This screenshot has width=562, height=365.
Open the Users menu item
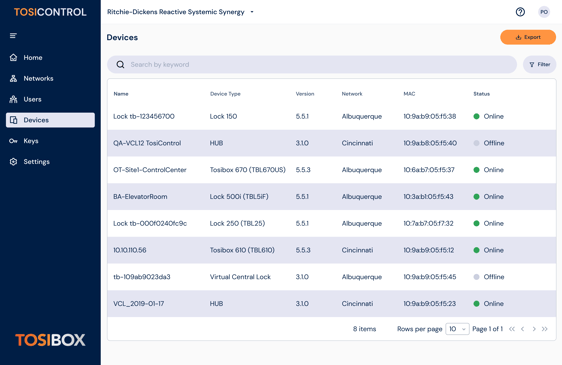50,99
